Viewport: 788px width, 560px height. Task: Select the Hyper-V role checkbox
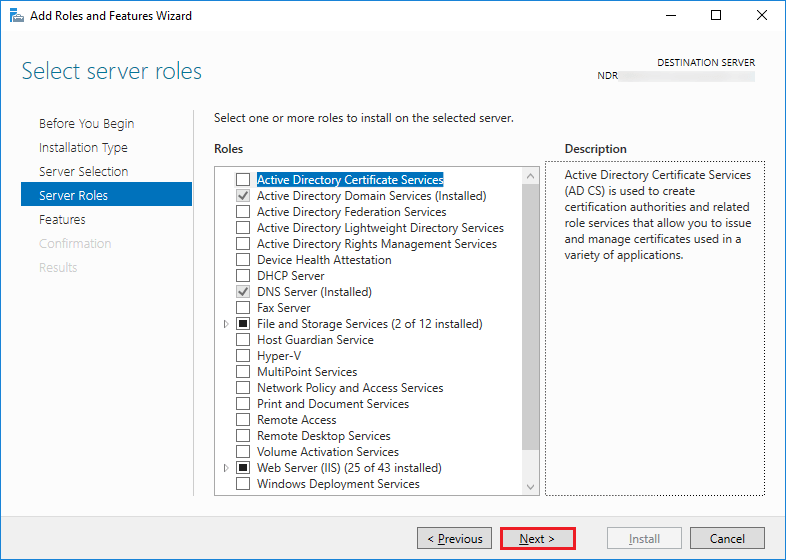tap(243, 356)
